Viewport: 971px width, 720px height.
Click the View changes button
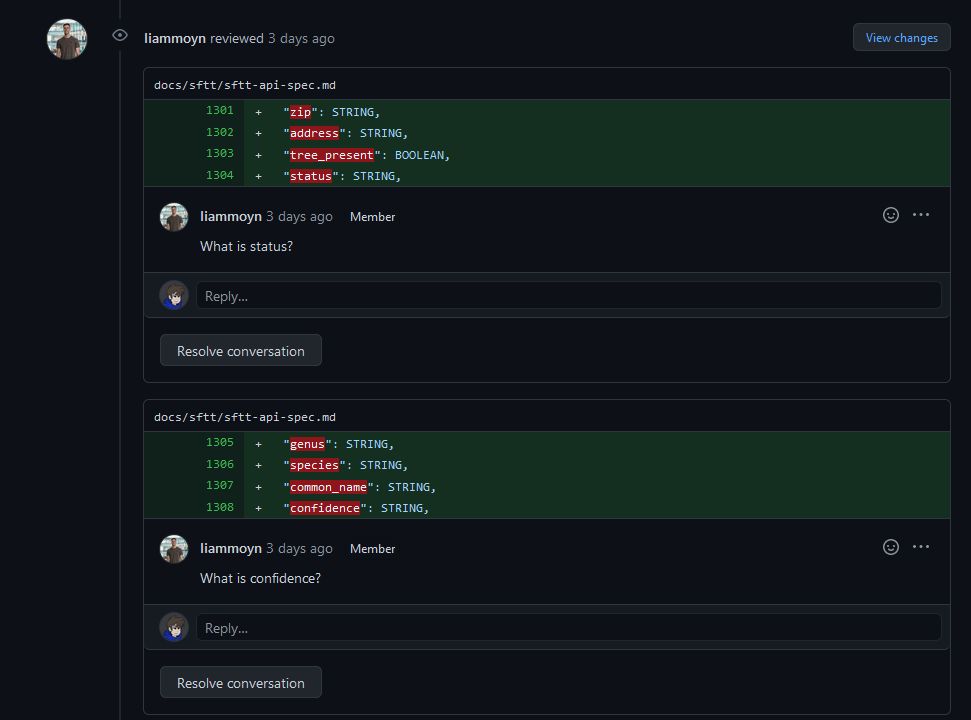pos(900,37)
